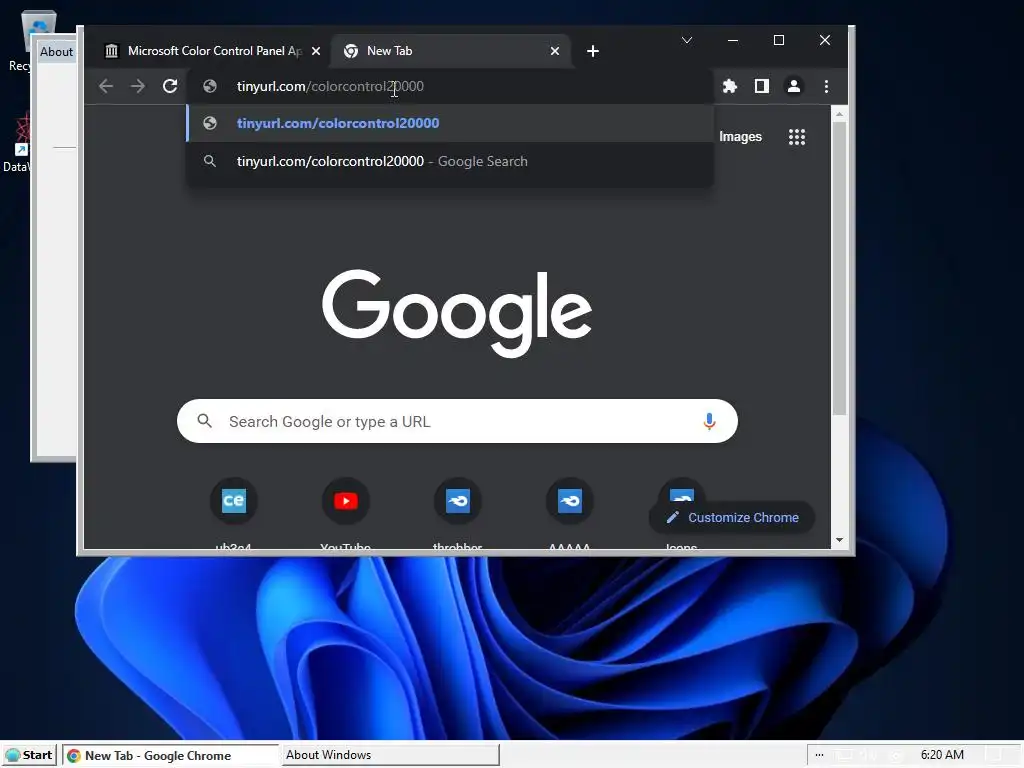Screen dimensions: 1024x768
Task: Open the tab search chevron
Action: click(687, 40)
